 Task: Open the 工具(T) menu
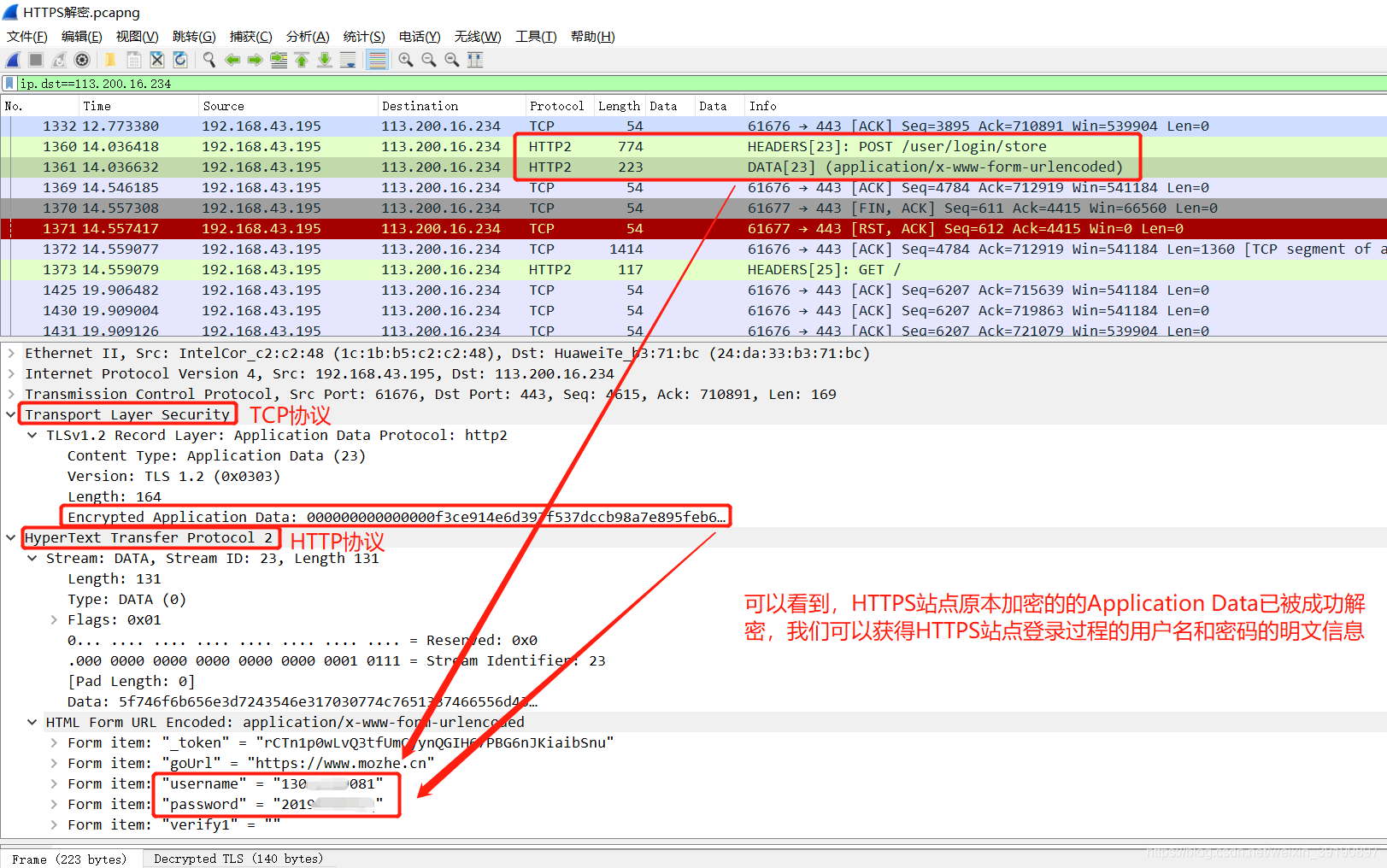point(536,37)
